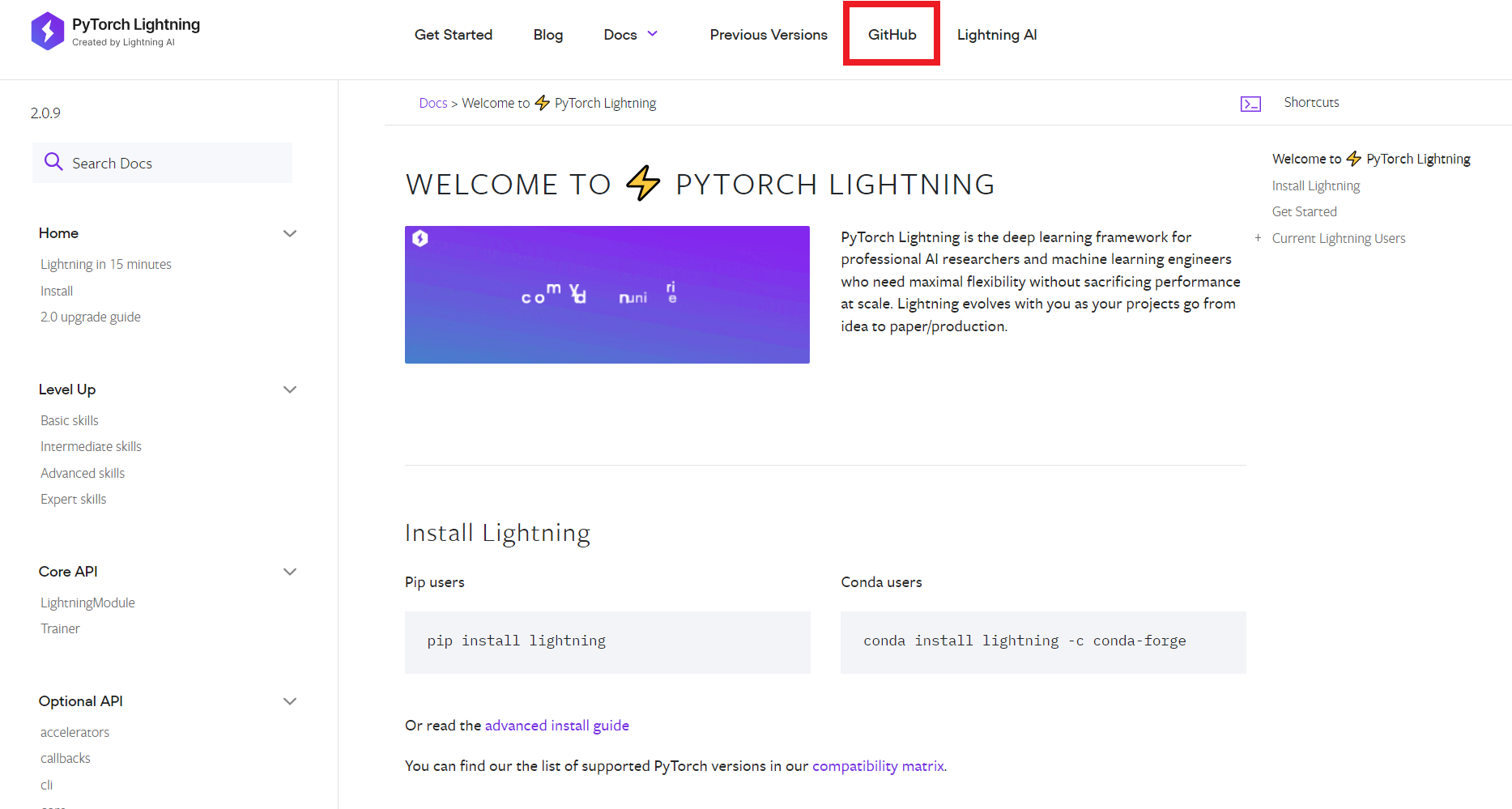Collapse the Core API section
Viewport: 1512px width, 809px height.
pyautogui.click(x=290, y=572)
